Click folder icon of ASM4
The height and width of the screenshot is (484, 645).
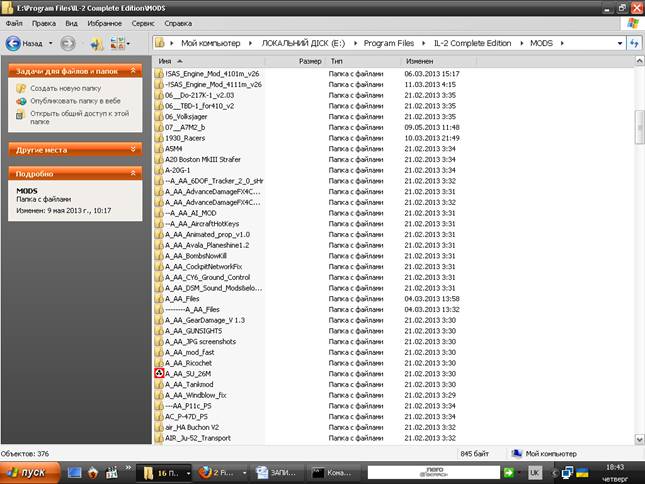coord(159,148)
